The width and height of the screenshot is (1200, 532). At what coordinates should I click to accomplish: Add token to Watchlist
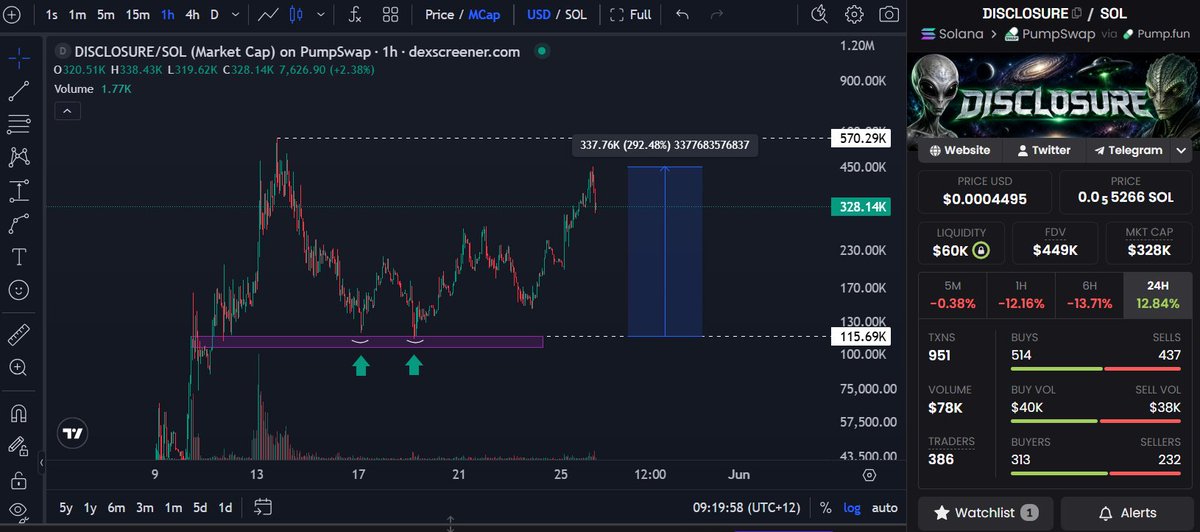click(x=985, y=513)
